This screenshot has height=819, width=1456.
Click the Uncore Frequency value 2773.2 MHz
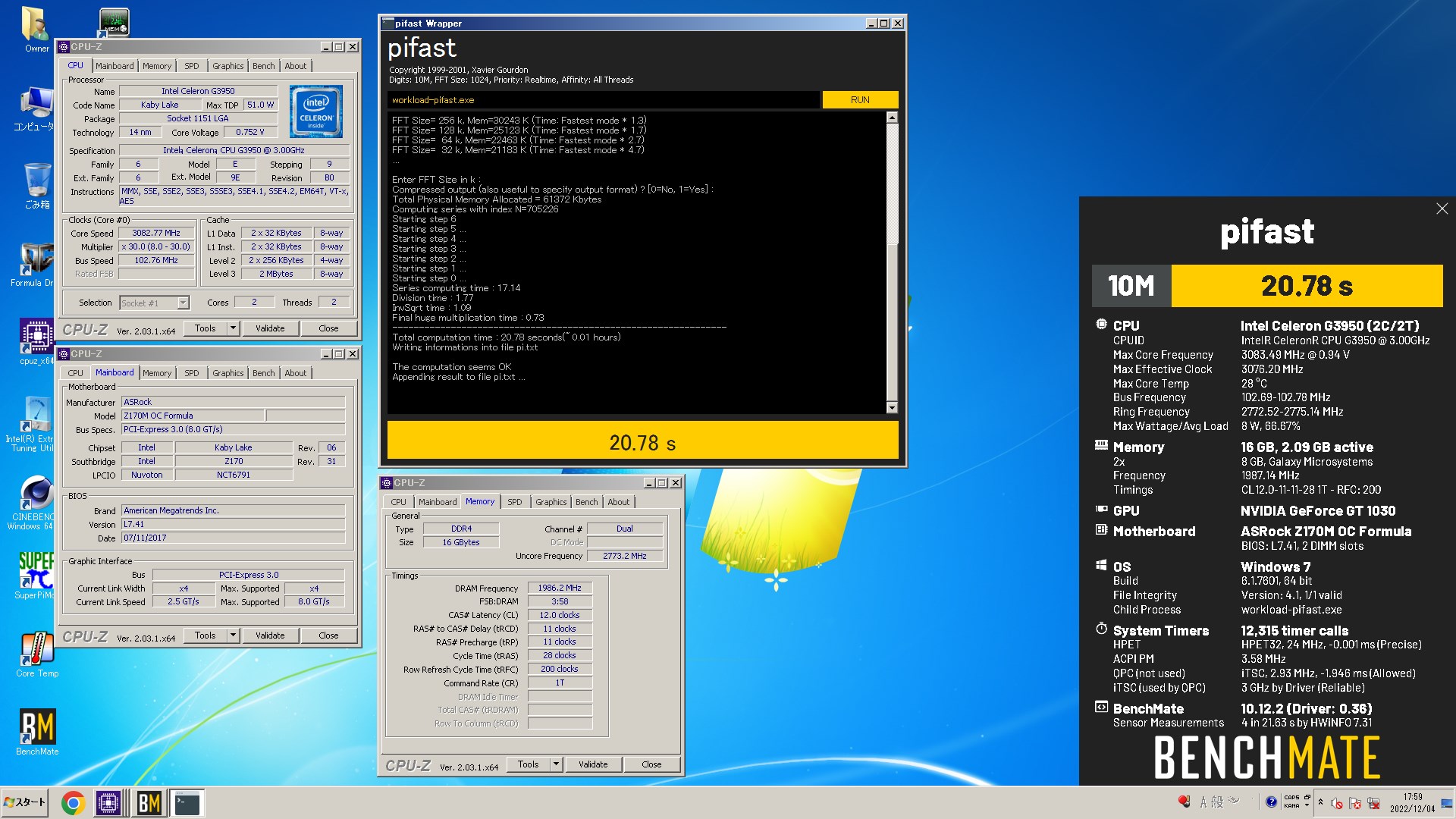[x=625, y=556]
